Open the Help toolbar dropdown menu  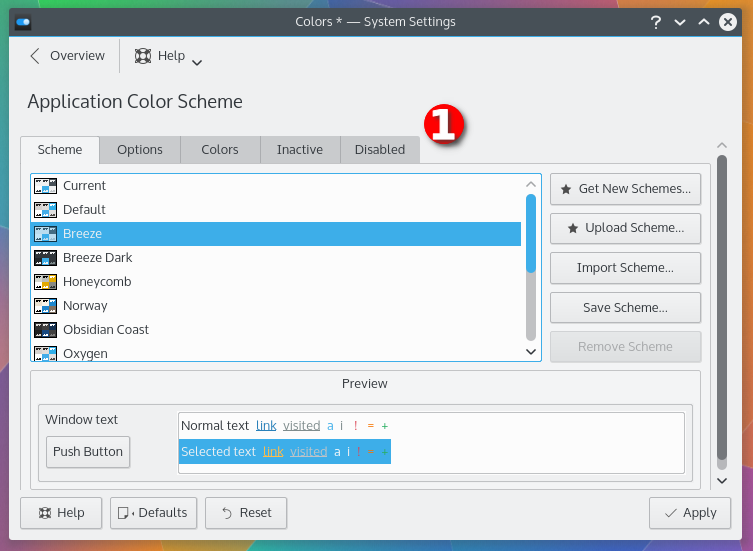[x=169, y=57]
